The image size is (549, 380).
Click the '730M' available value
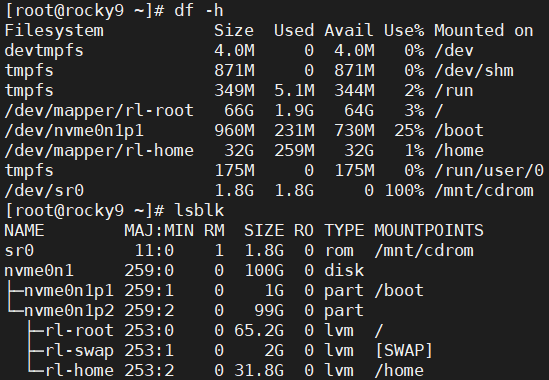pos(354,130)
